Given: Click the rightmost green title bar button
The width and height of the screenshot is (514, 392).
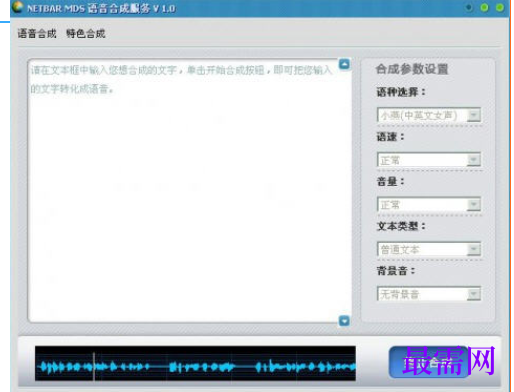Looking at the screenshot, I should coord(500,7).
